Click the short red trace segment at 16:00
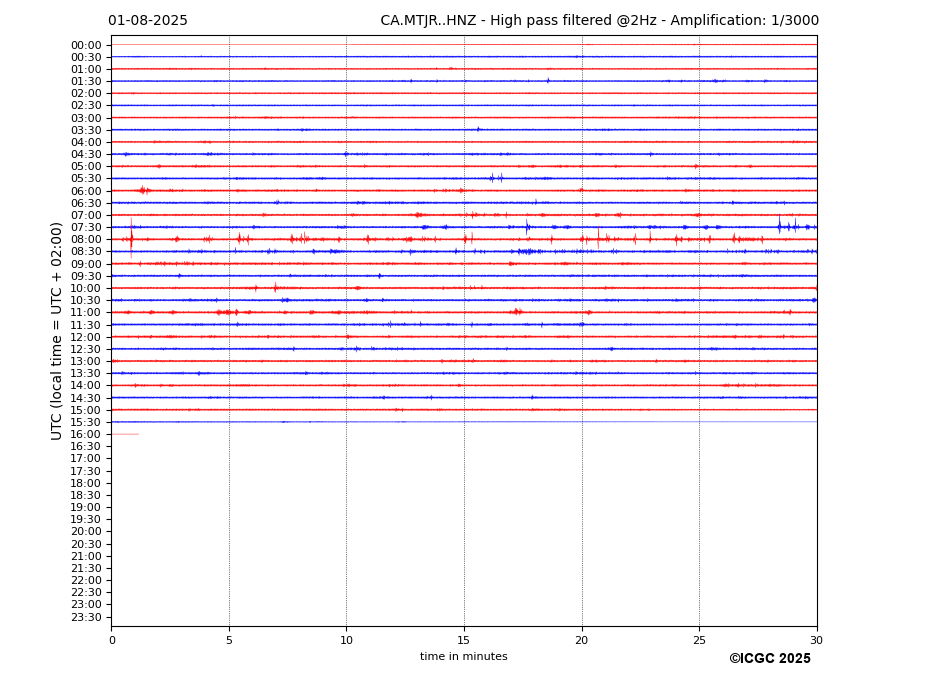 (125, 435)
